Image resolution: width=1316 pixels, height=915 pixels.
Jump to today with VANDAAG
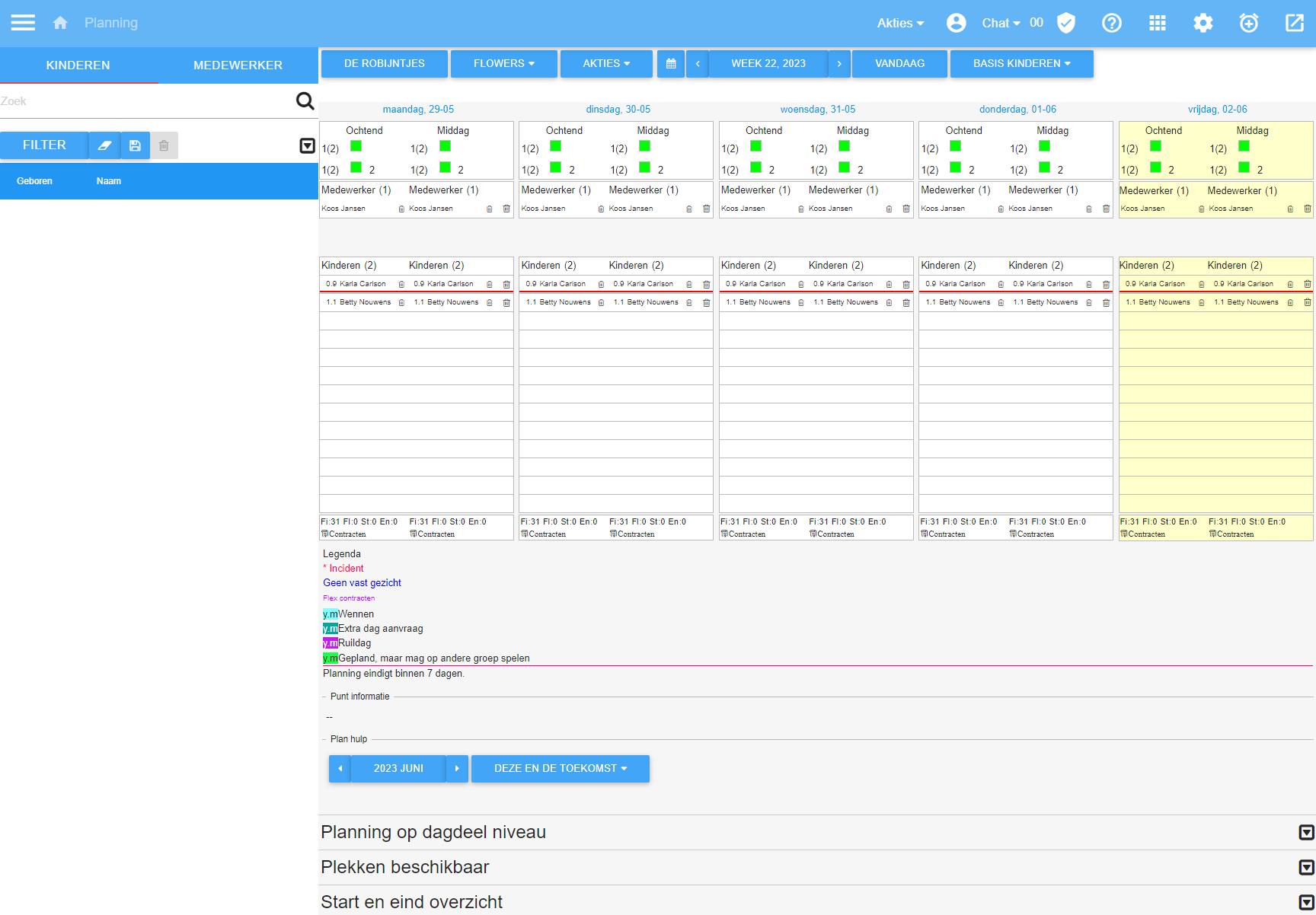point(899,64)
